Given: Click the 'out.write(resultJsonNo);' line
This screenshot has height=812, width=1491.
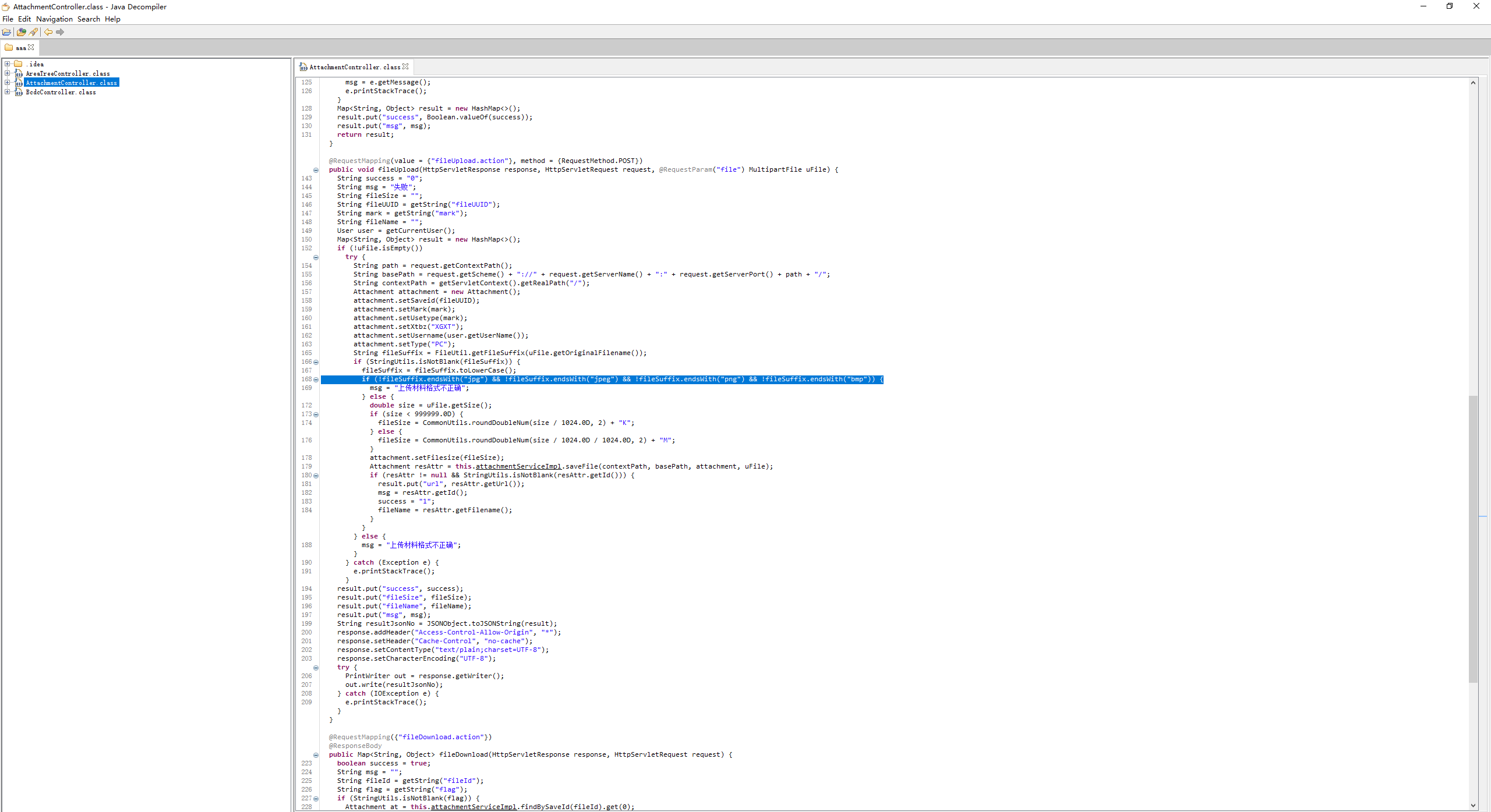Looking at the screenshot, I should coord(394,685).
